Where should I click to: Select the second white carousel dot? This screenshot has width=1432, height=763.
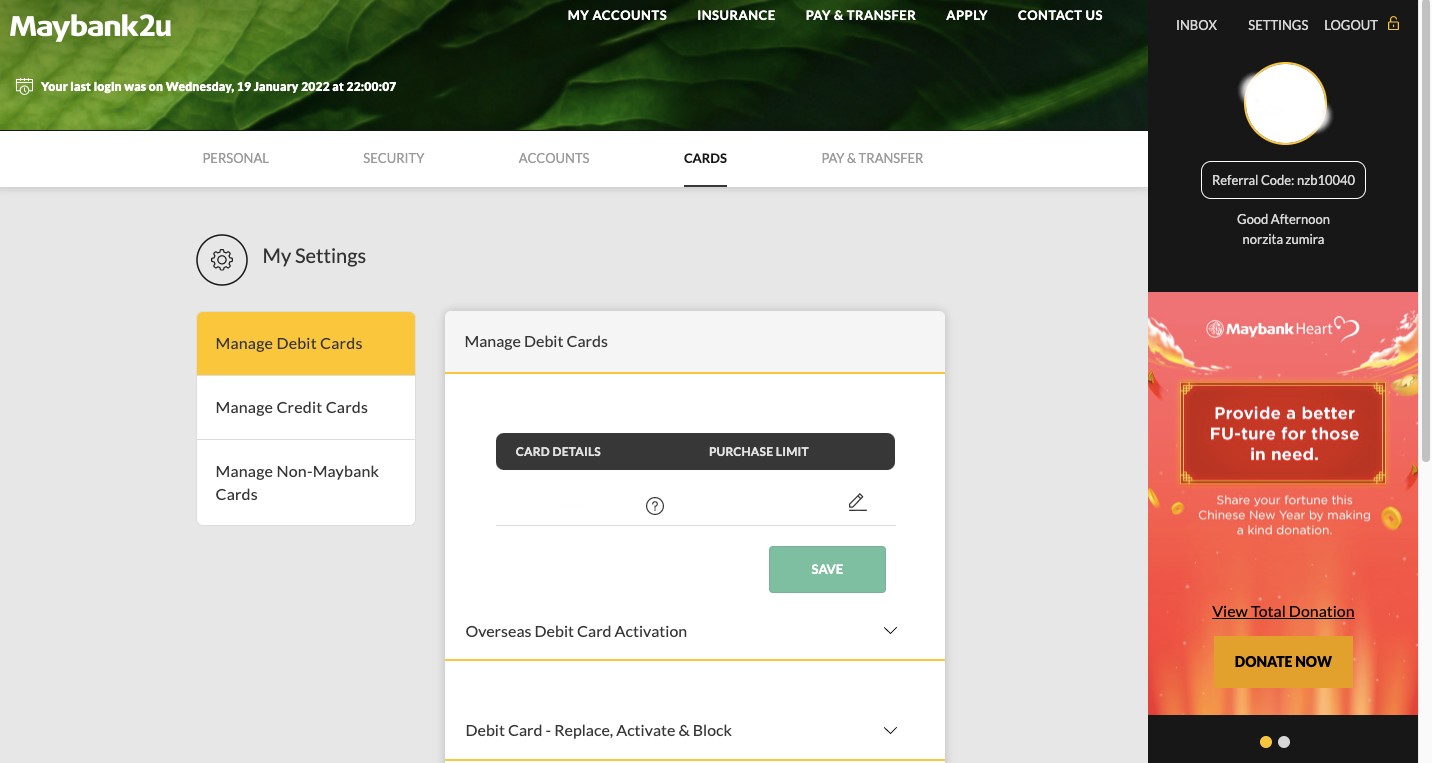tap(1284, 742)
